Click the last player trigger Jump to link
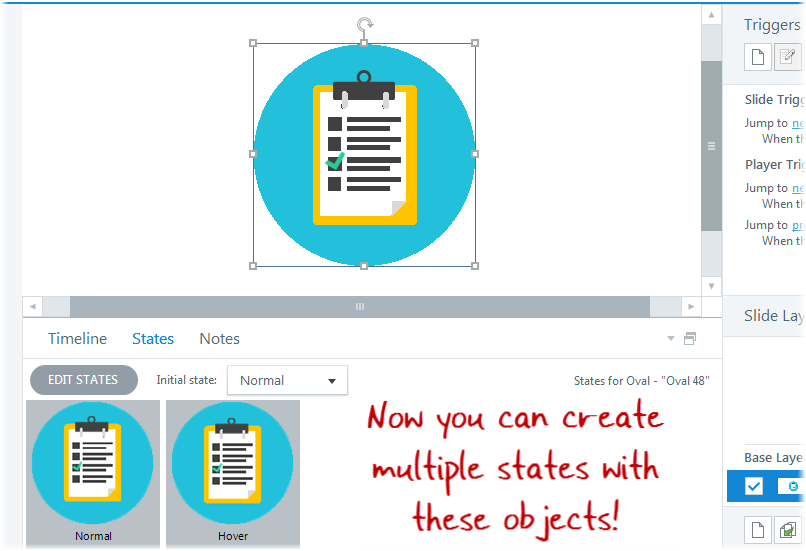Viewport: 806px width, 551px height. coord(798,225)
